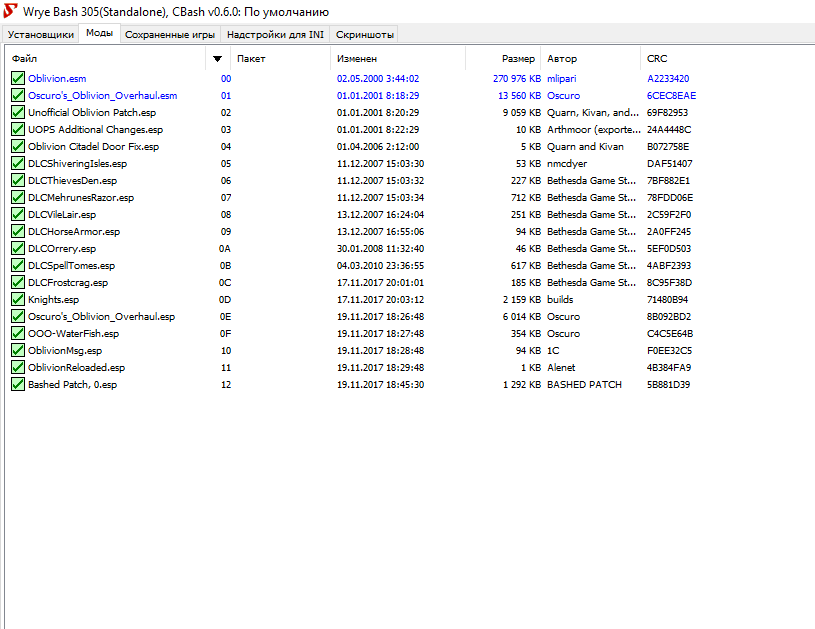Image resolution: width=815 pixels, height=629 pixels.
Task: Click the author builds of Knights.esp
Action: point(560,300)
